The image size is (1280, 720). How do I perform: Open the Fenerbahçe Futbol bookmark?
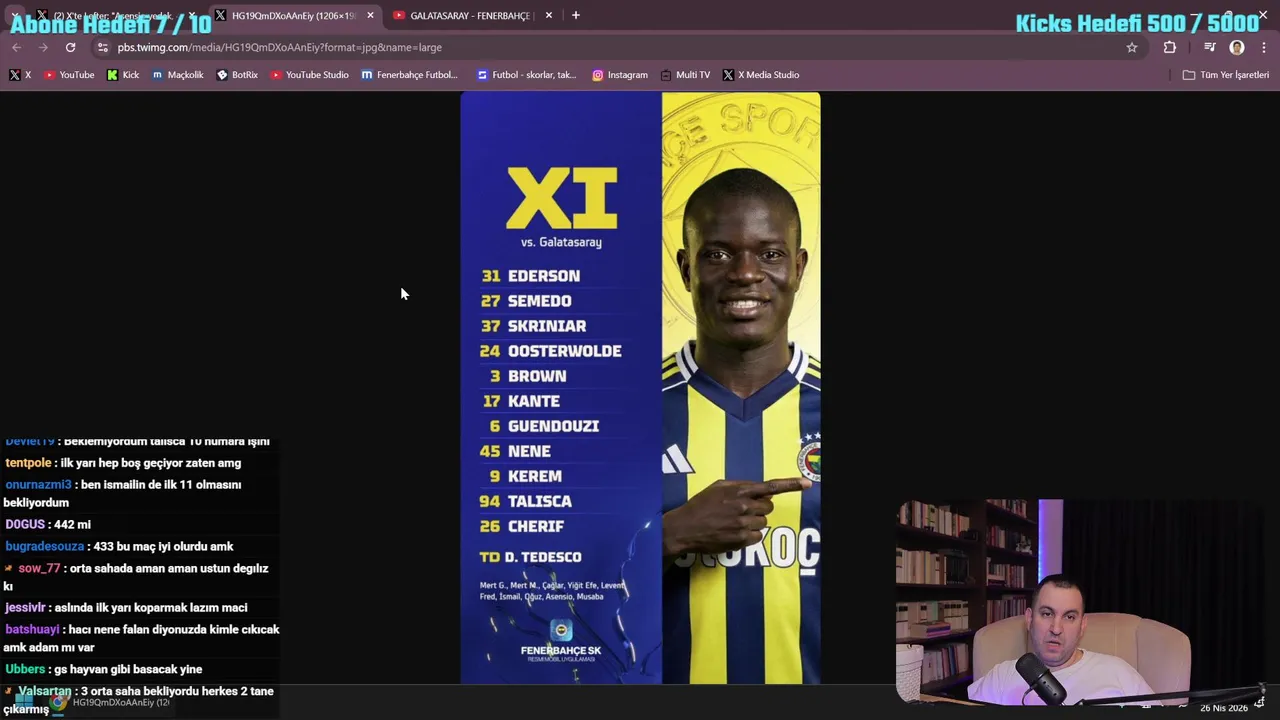409,75
